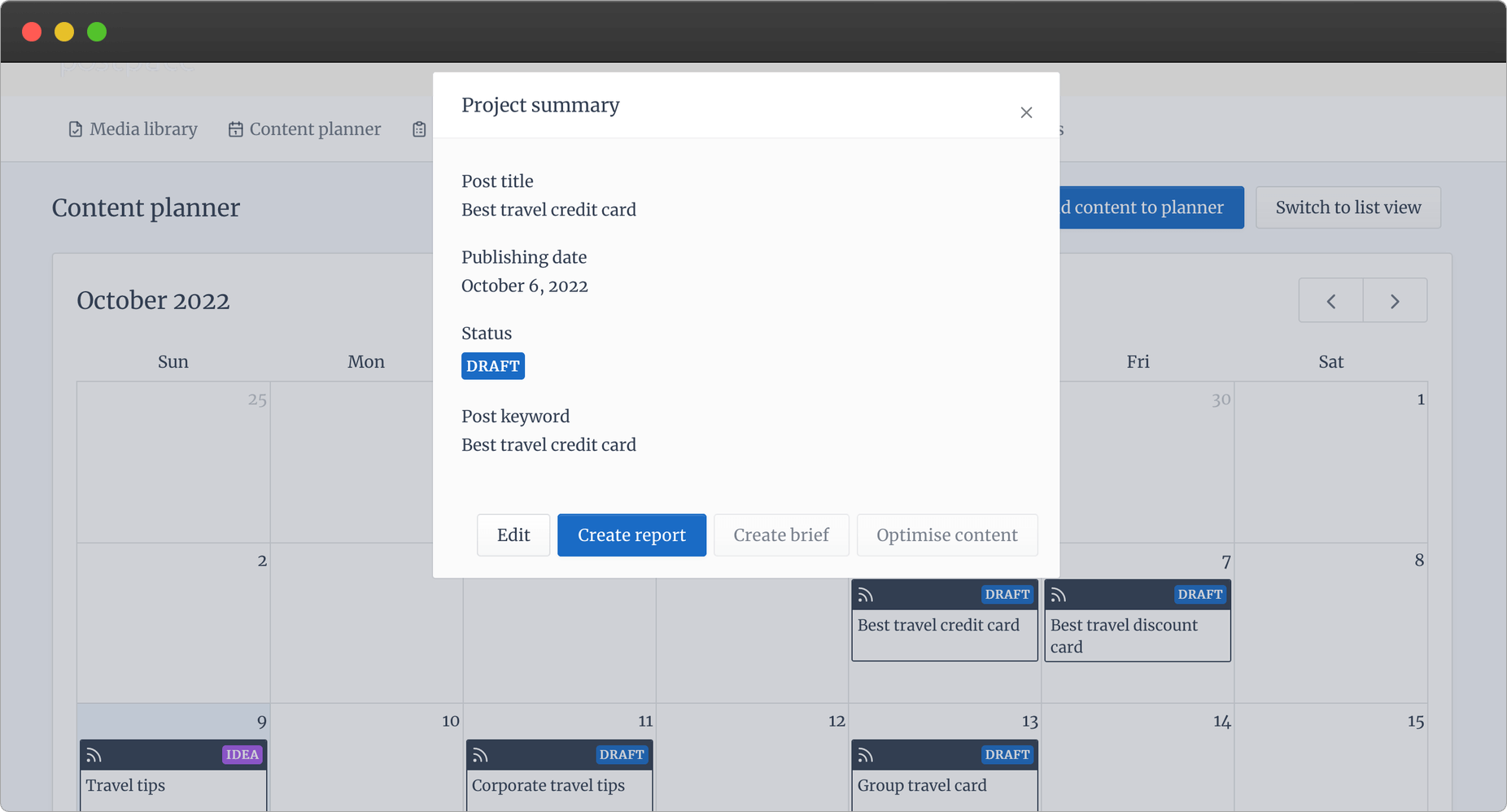Click the Sat column header

pos(1330,361)
